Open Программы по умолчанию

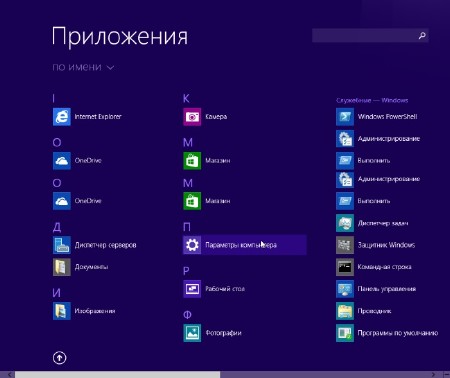pos(387,333)
